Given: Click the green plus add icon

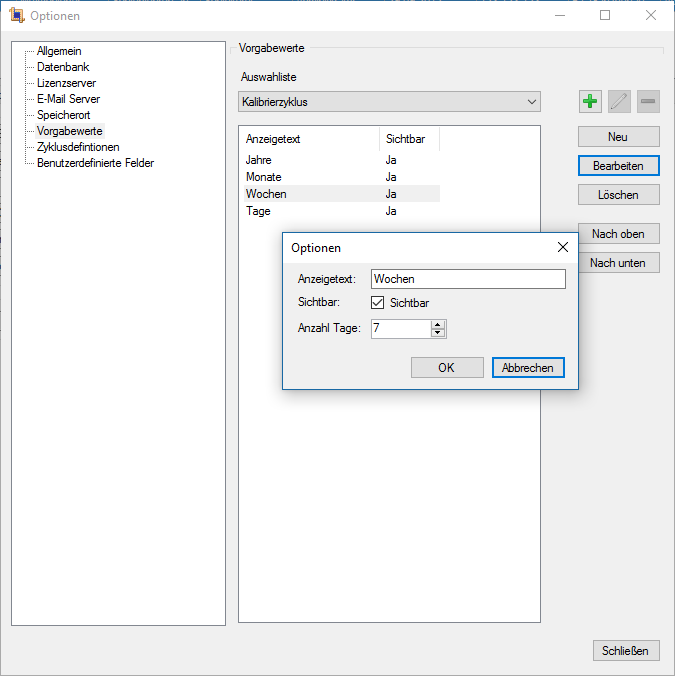Looking at the screenshot, I should tap(590, 101).
